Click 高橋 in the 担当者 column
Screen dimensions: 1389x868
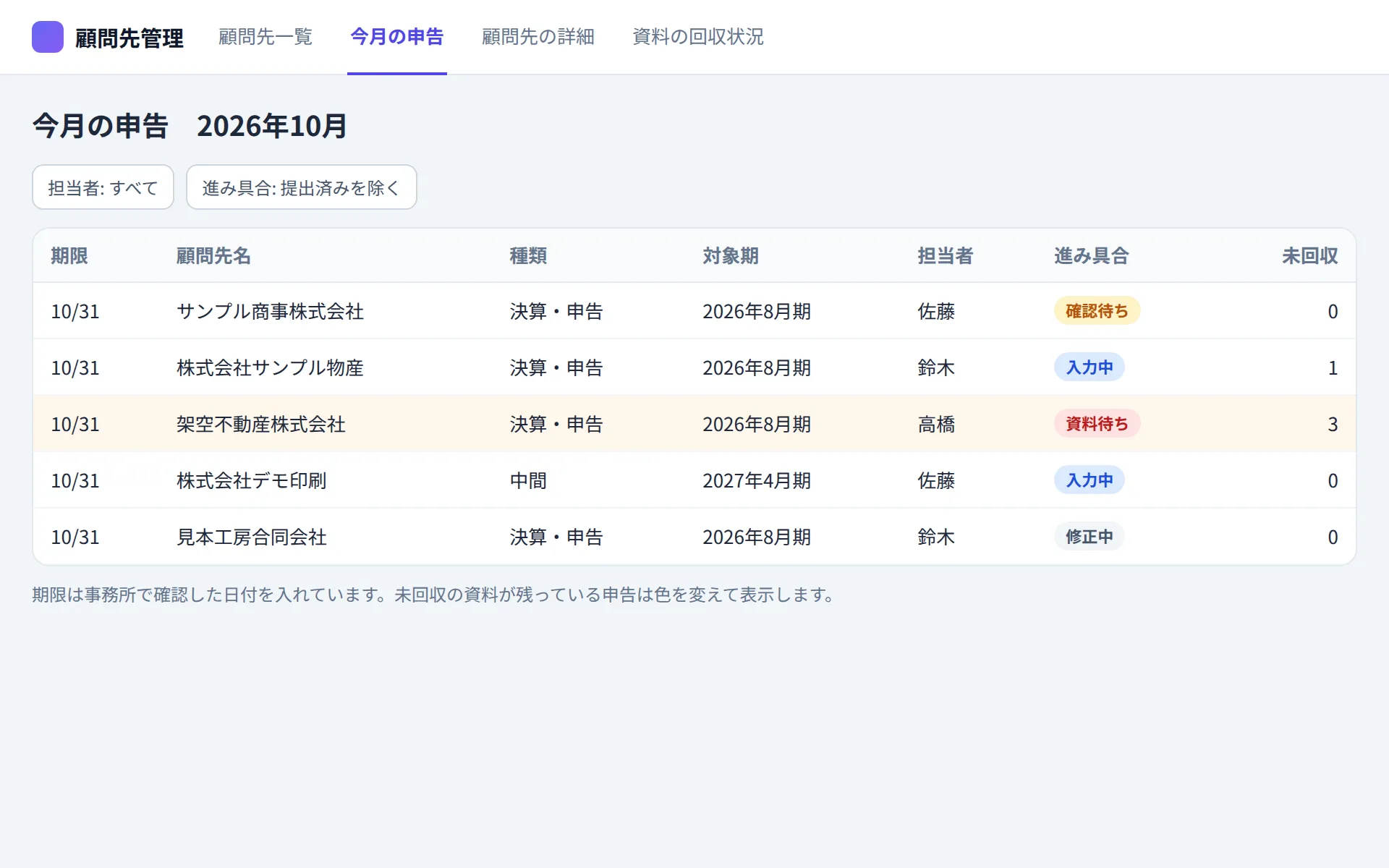(x=936, y=425)
